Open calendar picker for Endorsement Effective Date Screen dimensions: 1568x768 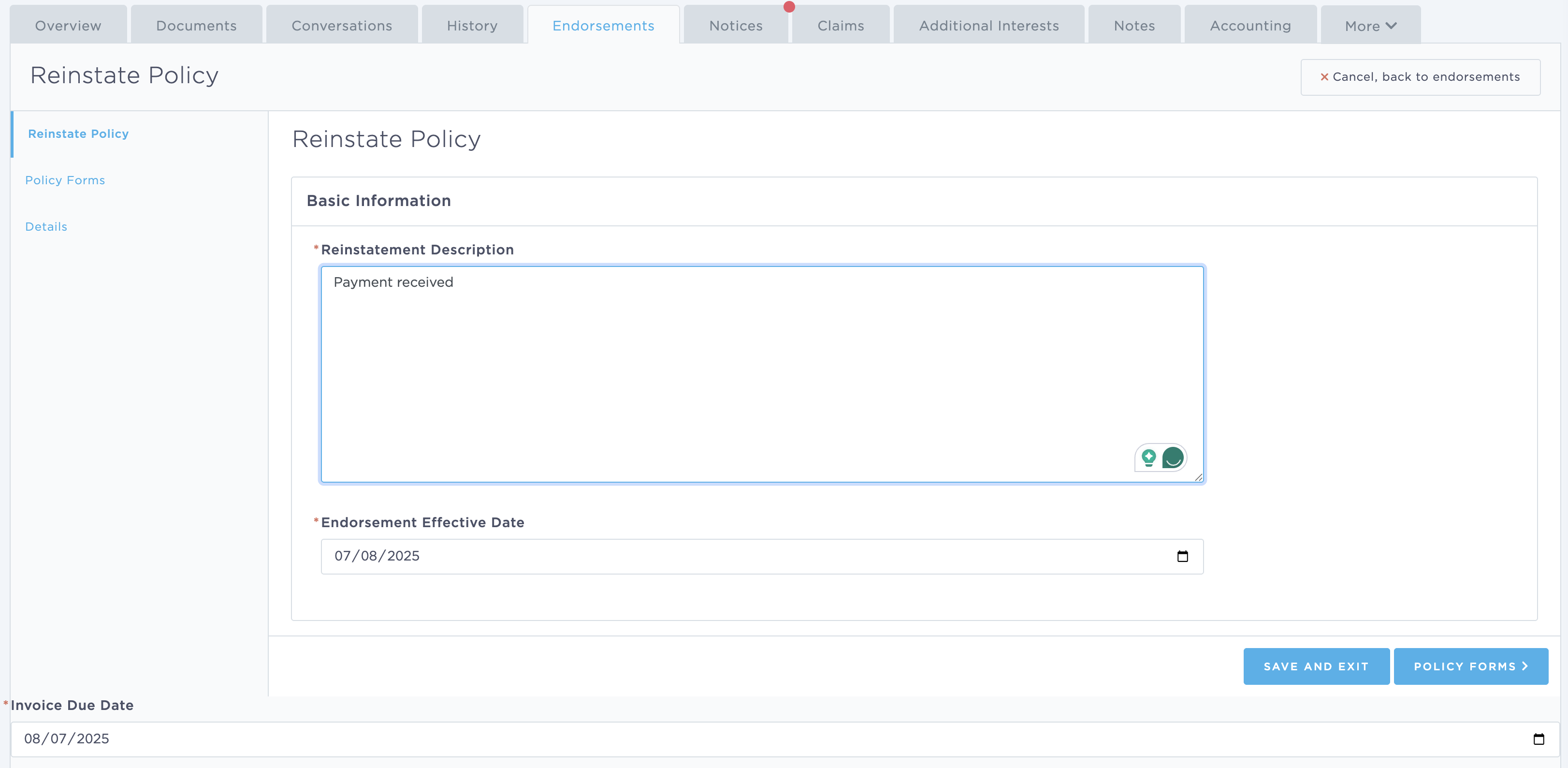coord(1182,556)
